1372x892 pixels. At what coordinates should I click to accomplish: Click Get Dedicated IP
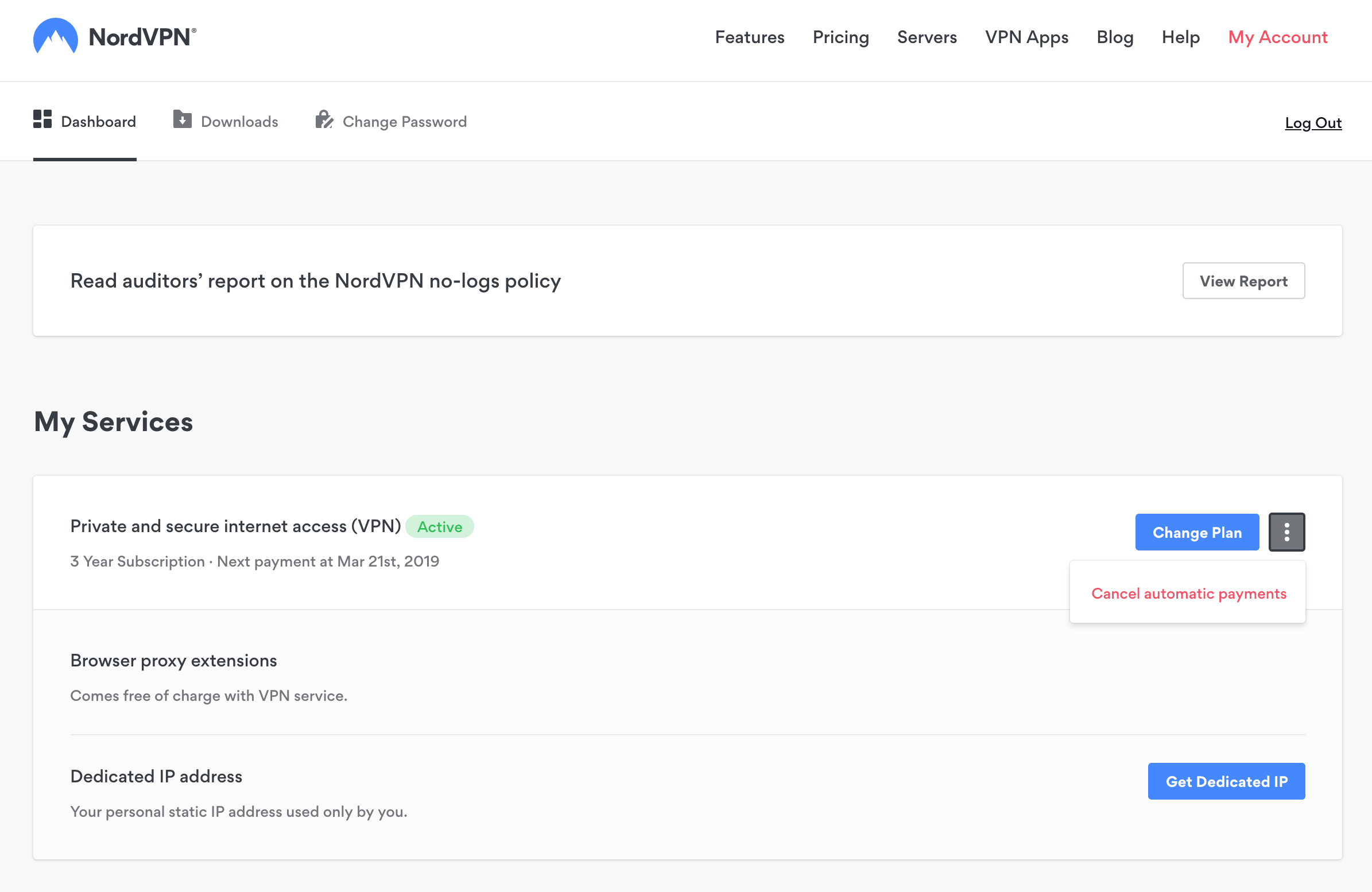click(1226, 781)
